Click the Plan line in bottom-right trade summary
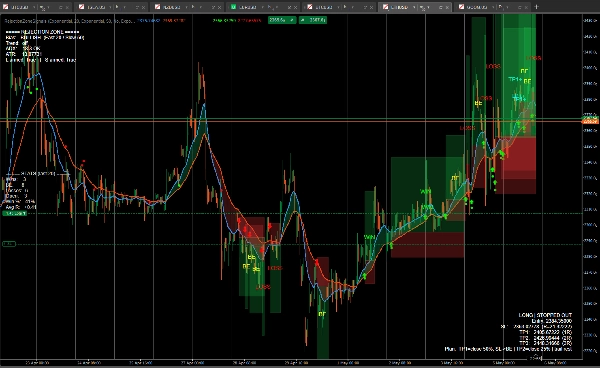The width and height of the screenshot is (600, 368). [x=508, y=349]
